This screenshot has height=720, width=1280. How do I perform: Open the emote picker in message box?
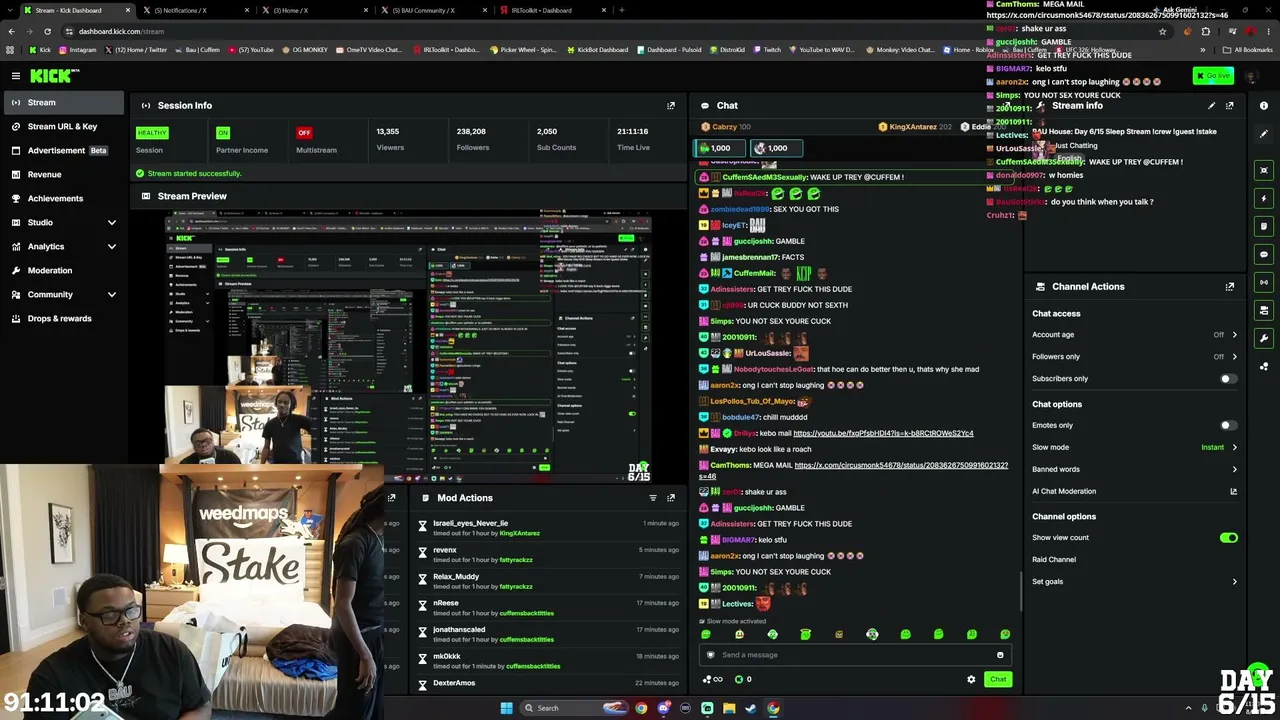click(x=1000, y=655)
